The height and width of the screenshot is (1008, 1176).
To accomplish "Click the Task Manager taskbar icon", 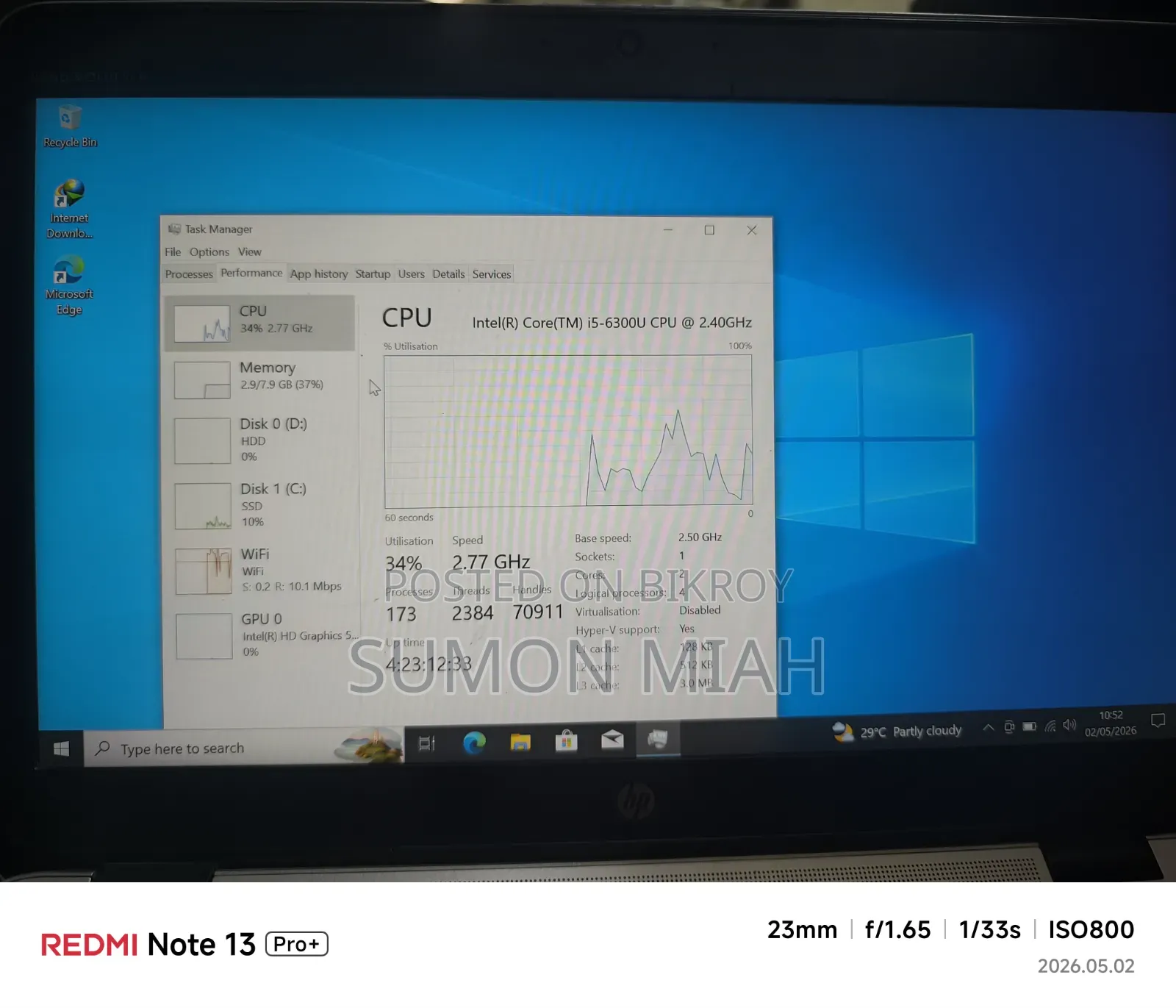I will point(658,739).
